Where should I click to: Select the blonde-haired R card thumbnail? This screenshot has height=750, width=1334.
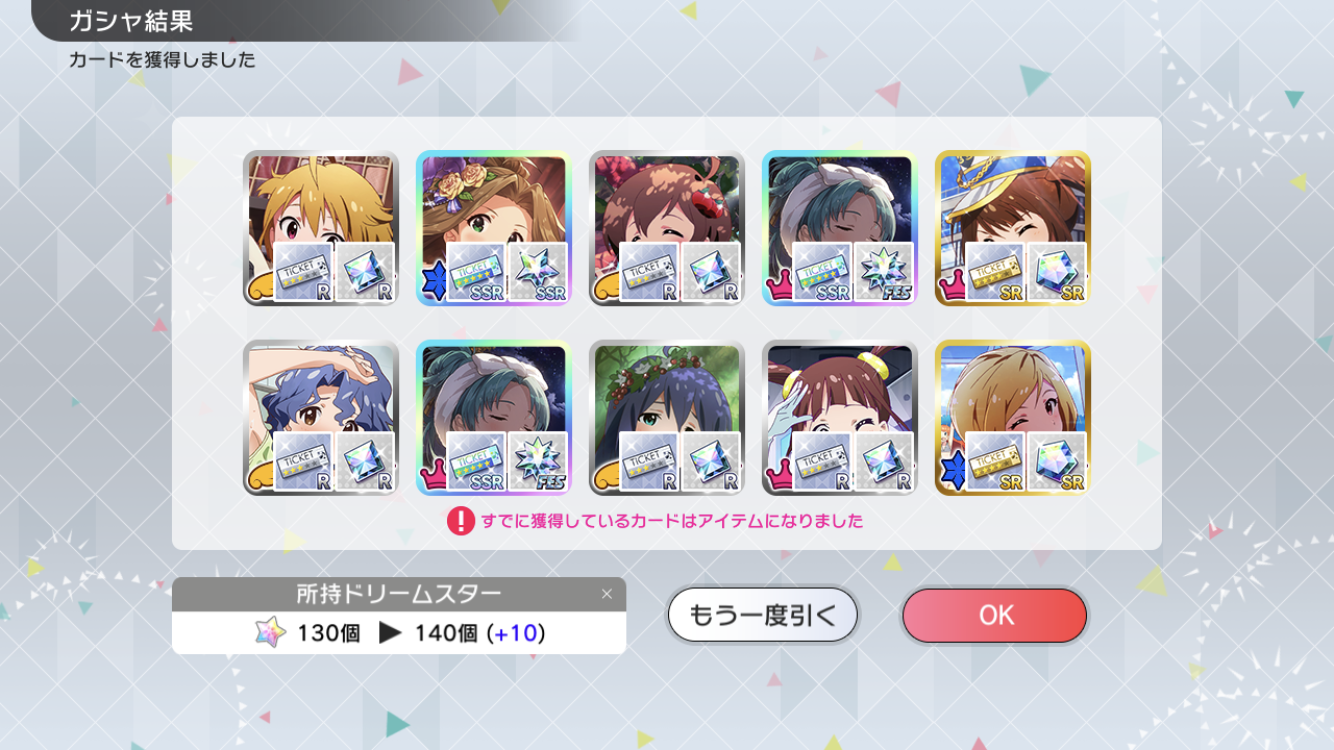point(321,228)
